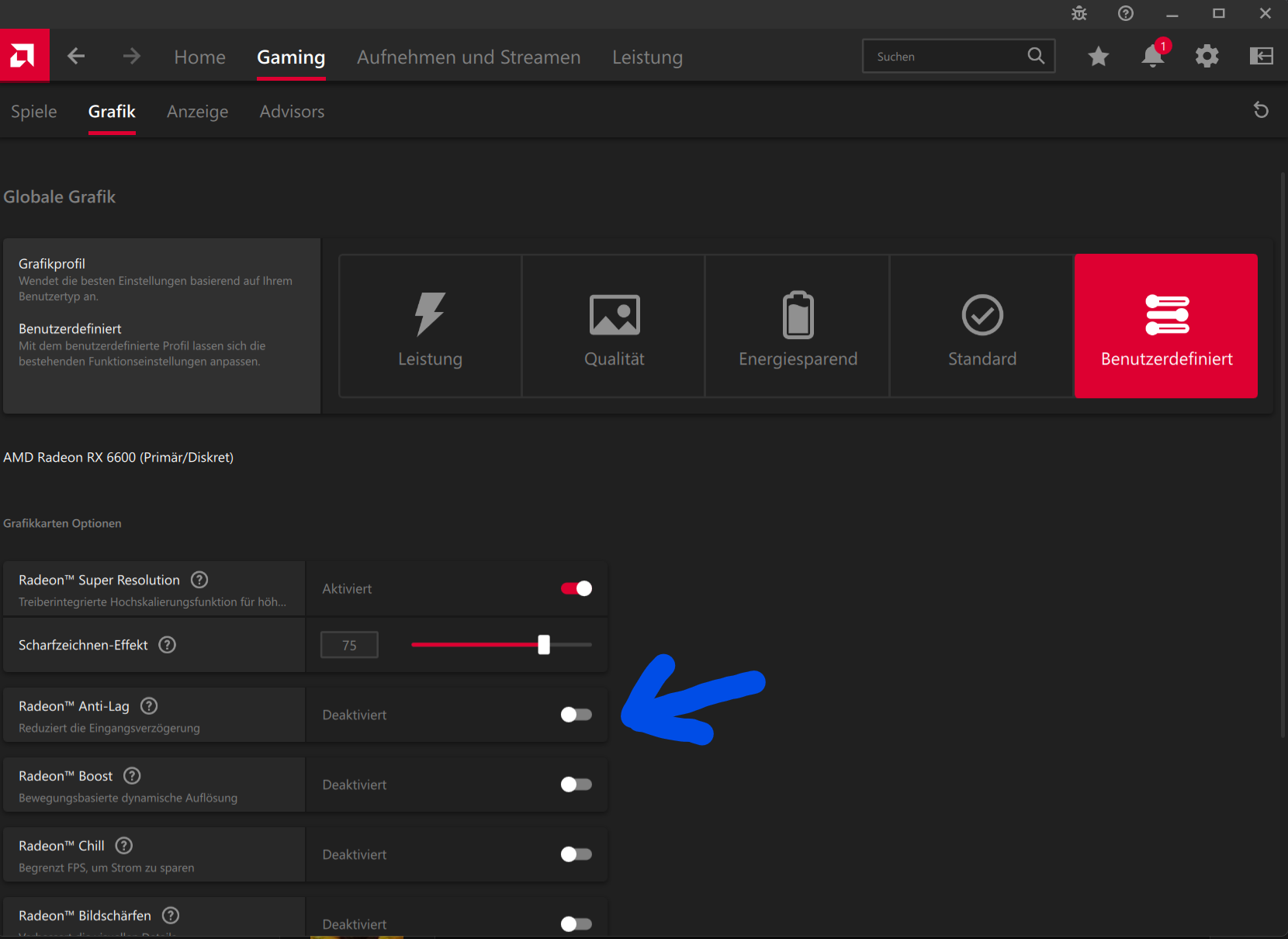This screenshot has height=939, width=1288.
Task: Open favorites star icon
Action: (1099, 56)
